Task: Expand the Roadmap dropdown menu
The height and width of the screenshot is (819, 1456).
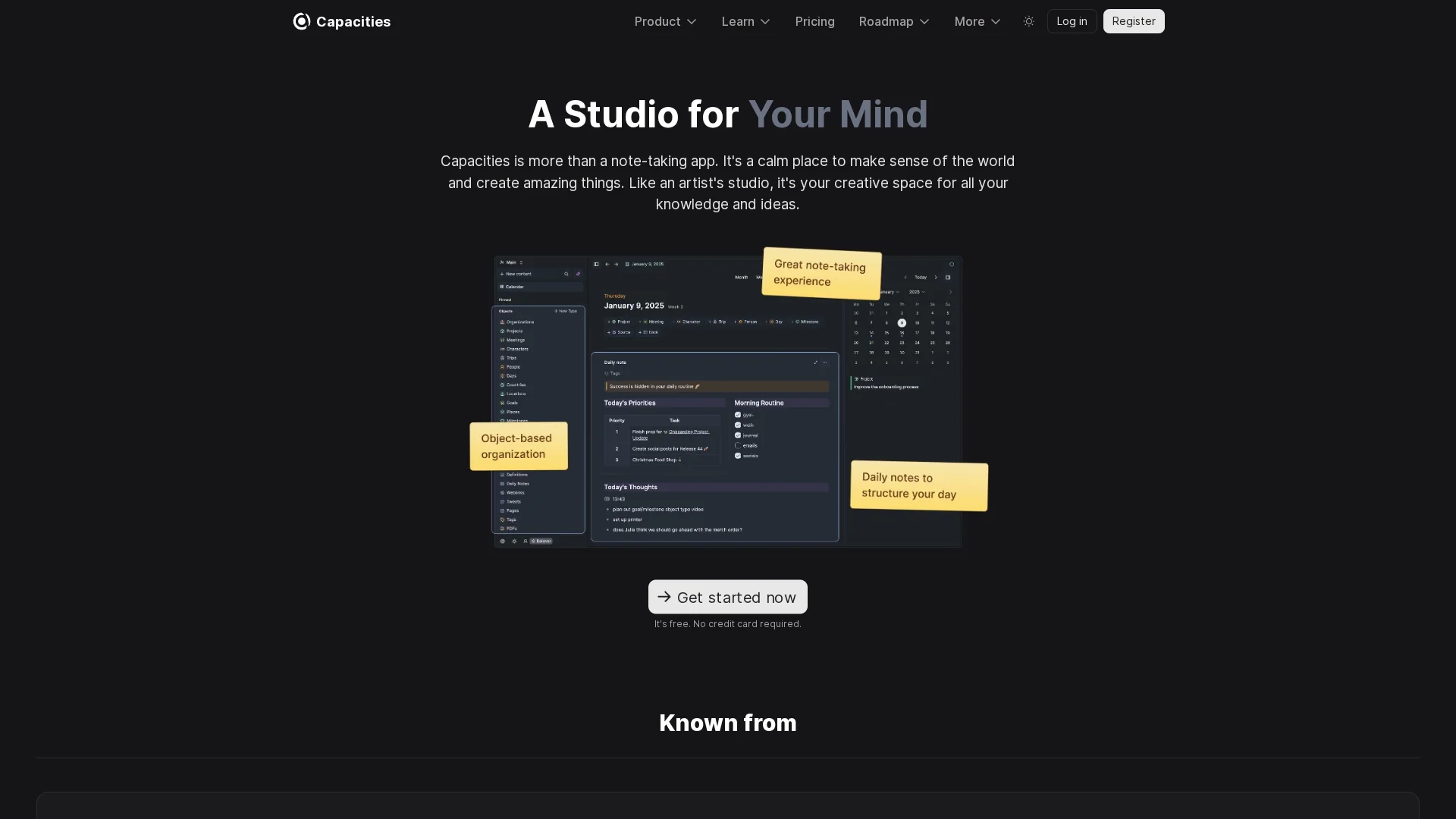Action: [x=894, y=21]
